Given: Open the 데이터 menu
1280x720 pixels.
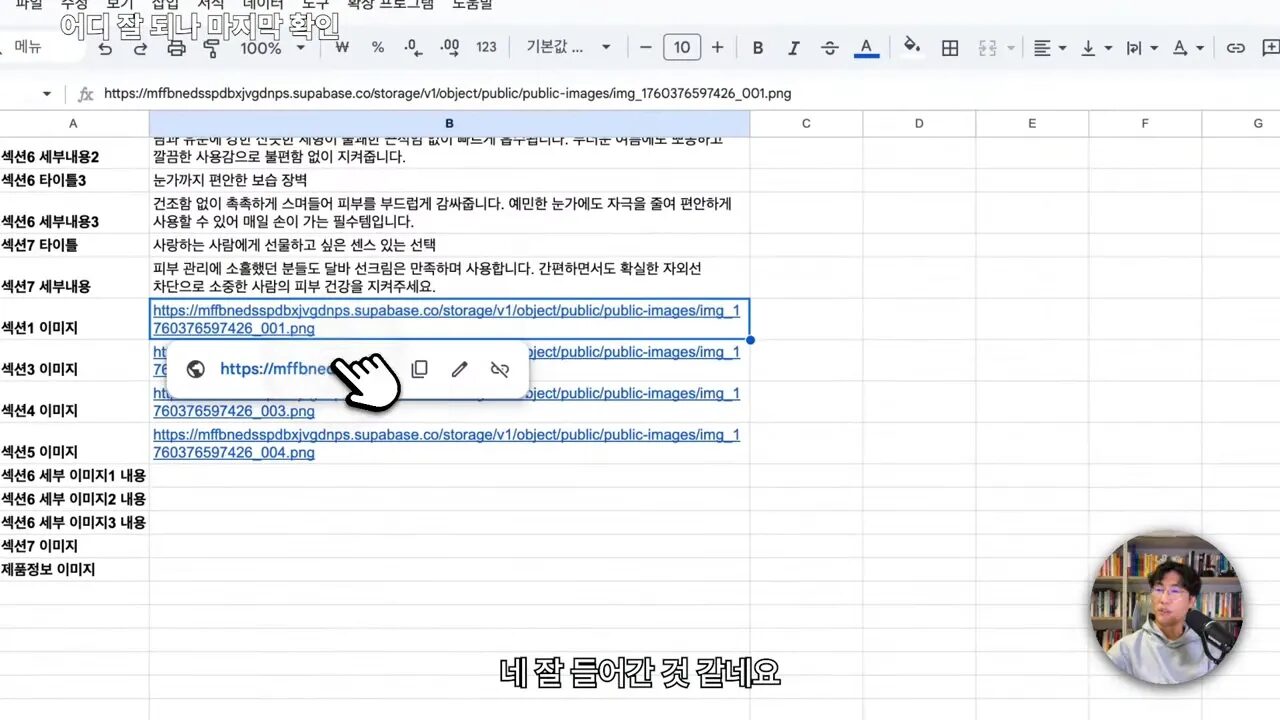Looking at the screenshot, I should (x=263, y=5).
